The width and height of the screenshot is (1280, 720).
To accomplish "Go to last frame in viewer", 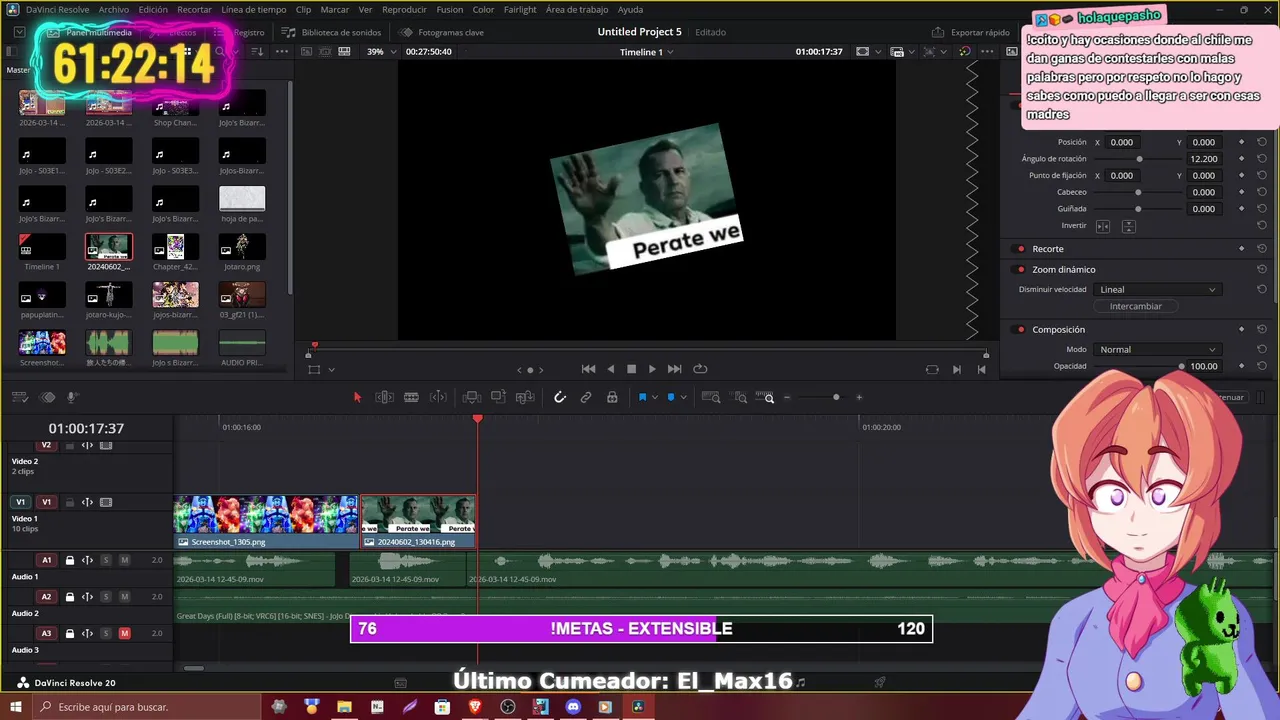I will [674, 369].
